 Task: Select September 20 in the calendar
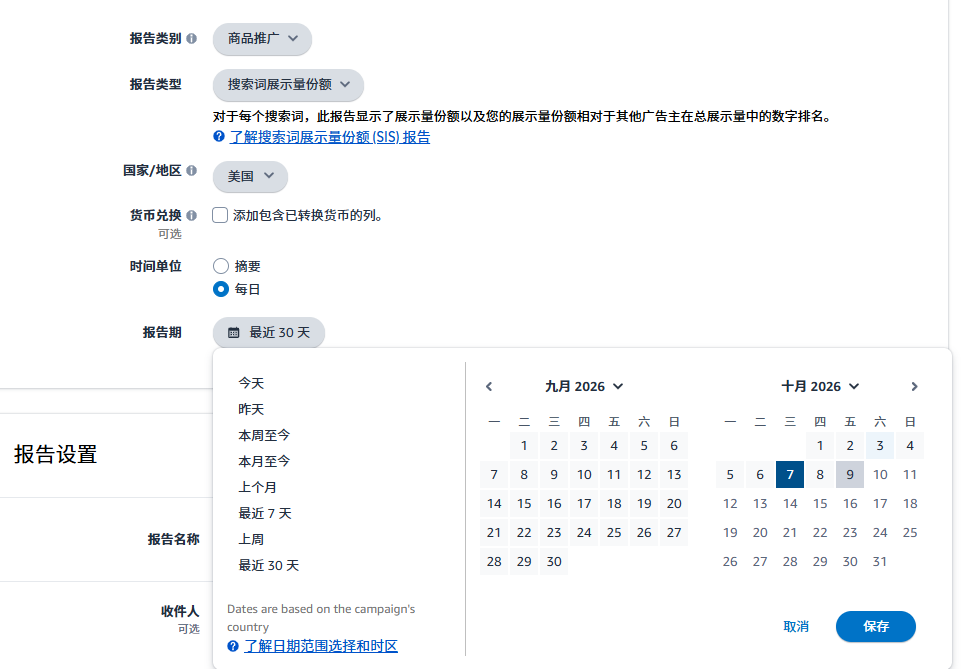click(x=674, y=503)
